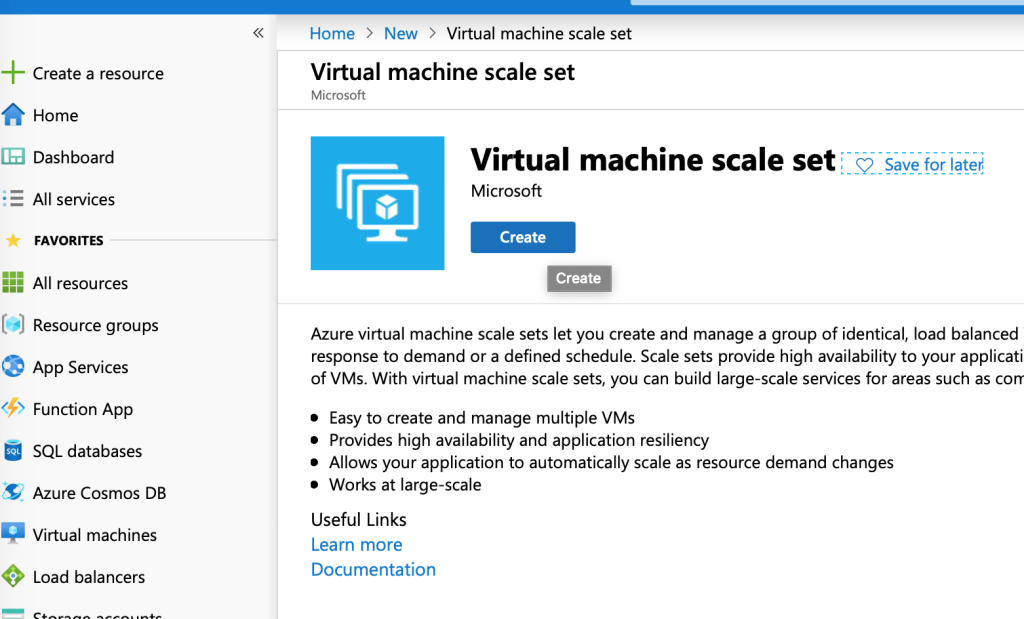
Task: Click the Function App lightning icon
Action: point(13,408)
